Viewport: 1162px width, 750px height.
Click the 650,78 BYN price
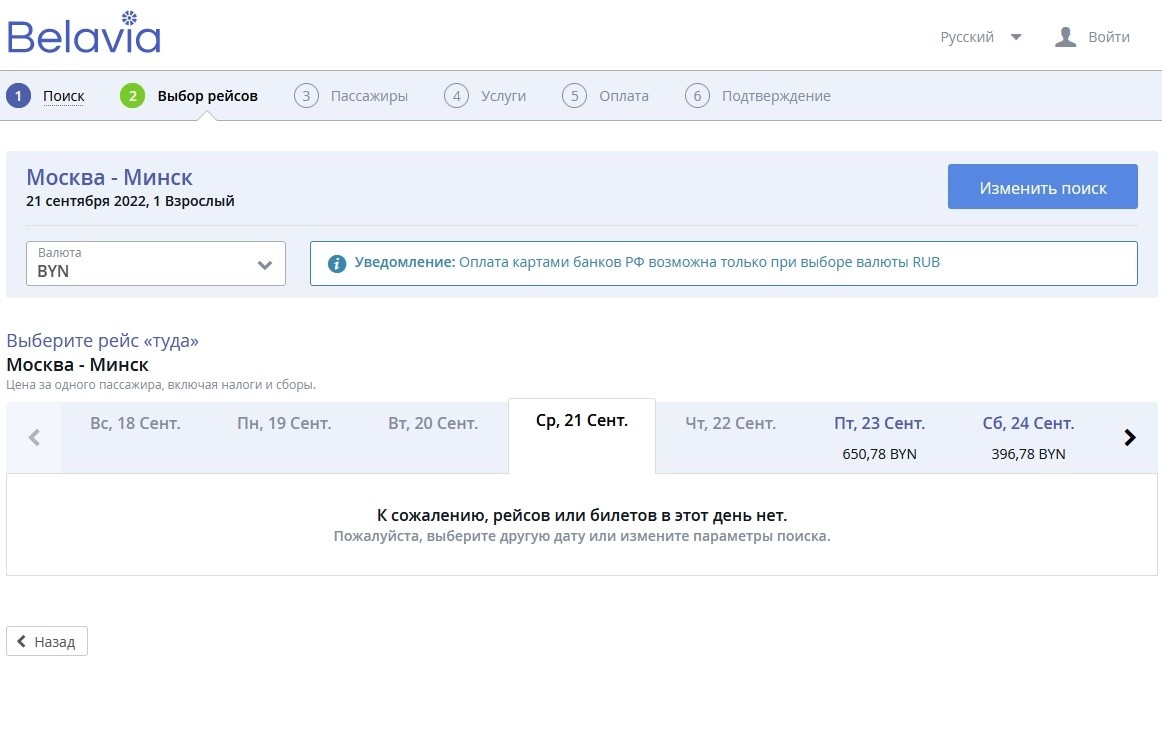click(880, 454)
